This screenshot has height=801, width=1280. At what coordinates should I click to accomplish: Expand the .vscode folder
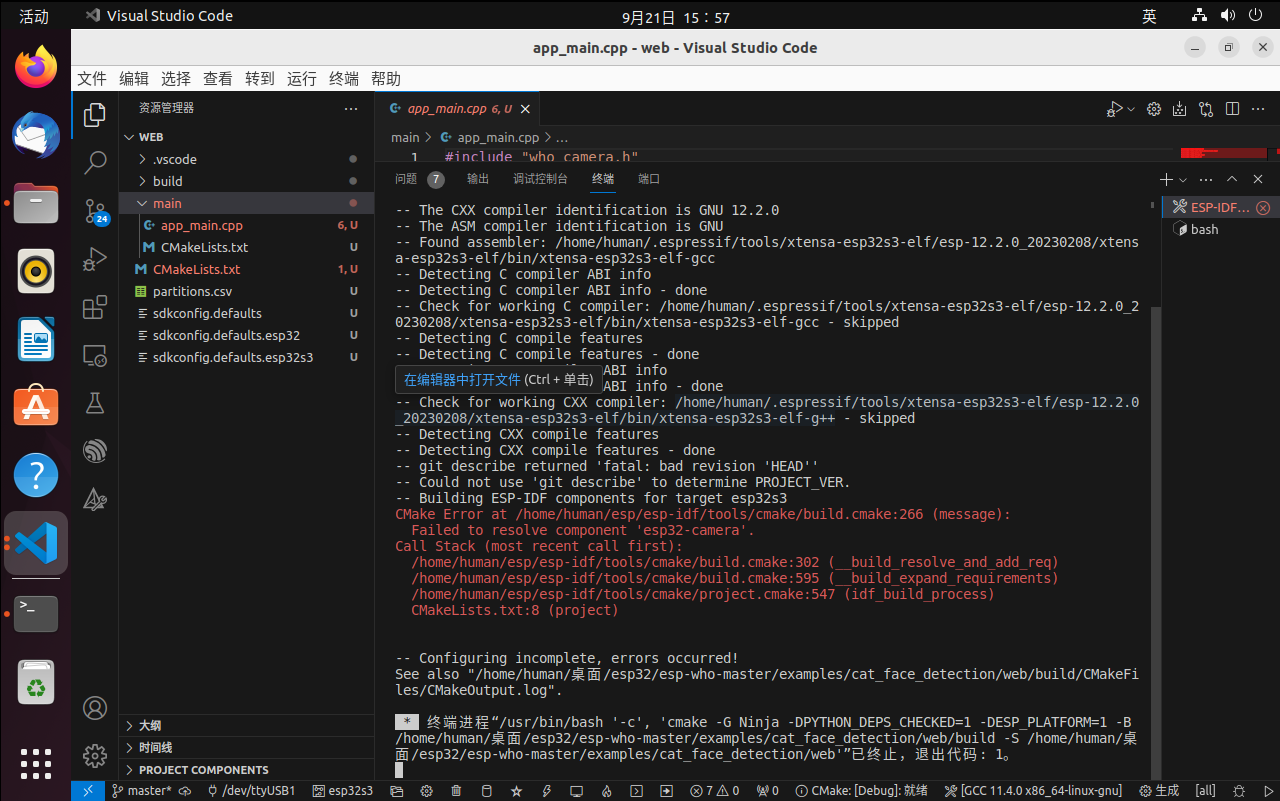[141, 159]
